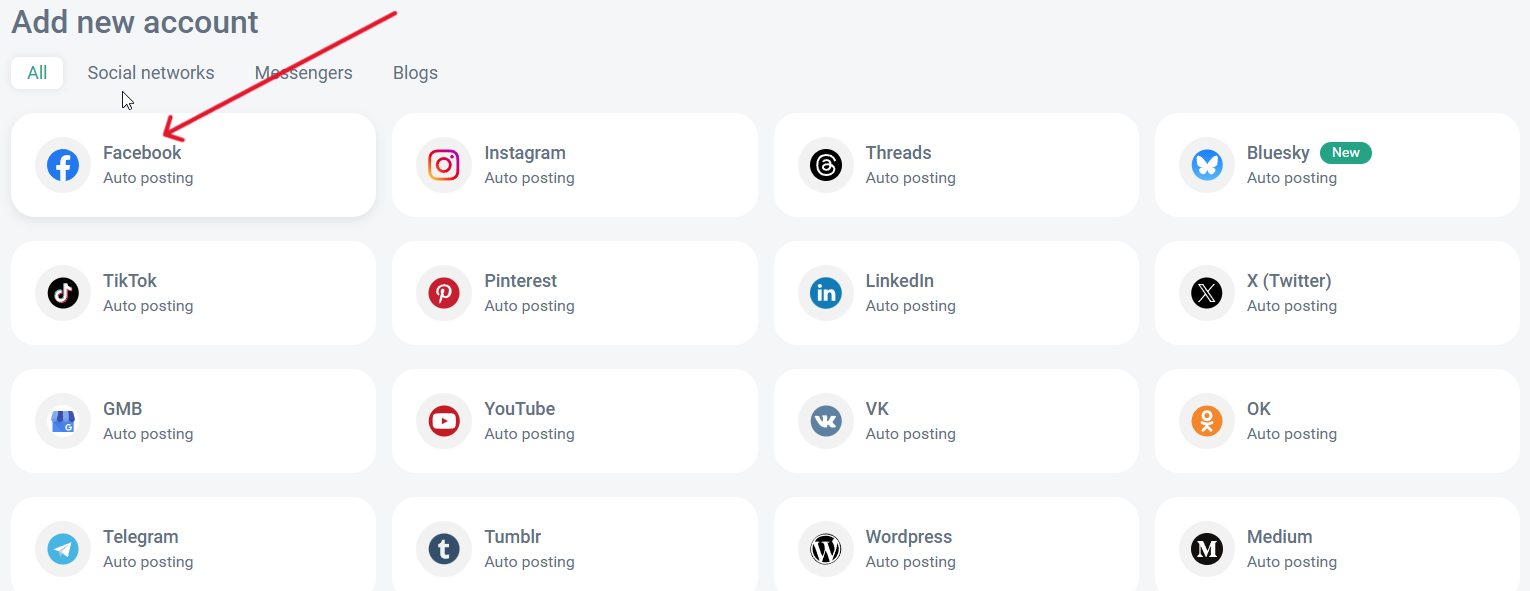The image size is (1530, 591).
Task: Add a Wordpress account
Action: 955,547
